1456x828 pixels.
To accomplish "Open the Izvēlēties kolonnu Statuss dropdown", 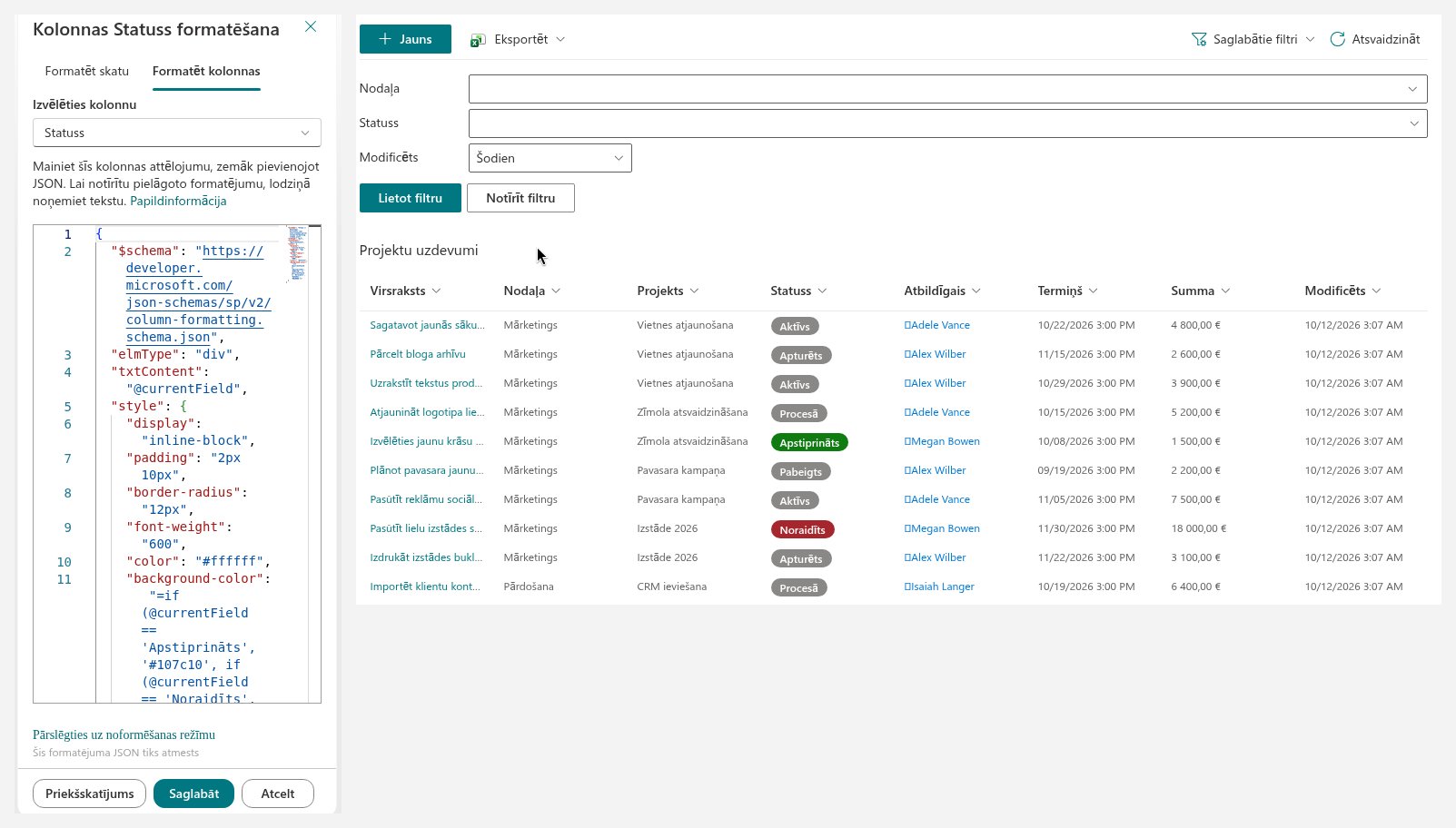I will point(177,133).
